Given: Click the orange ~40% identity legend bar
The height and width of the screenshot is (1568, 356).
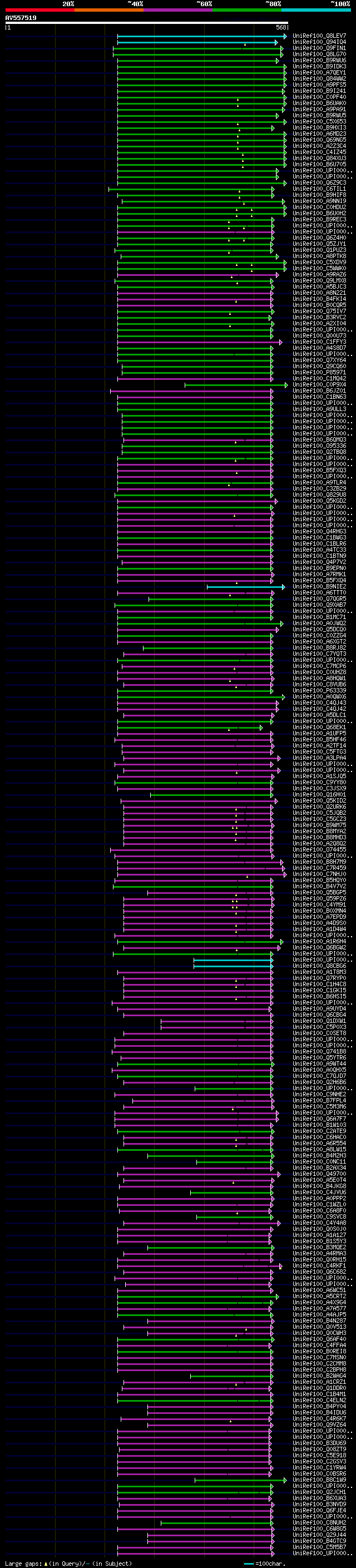Looking at the screenshot, I should point(109,10).
